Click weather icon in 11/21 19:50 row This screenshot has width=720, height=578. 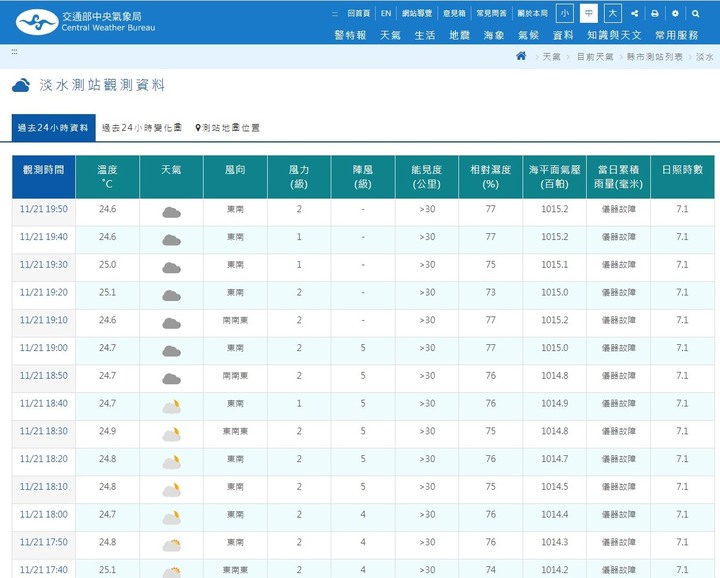pyautogui.click(x=171, y=212)
